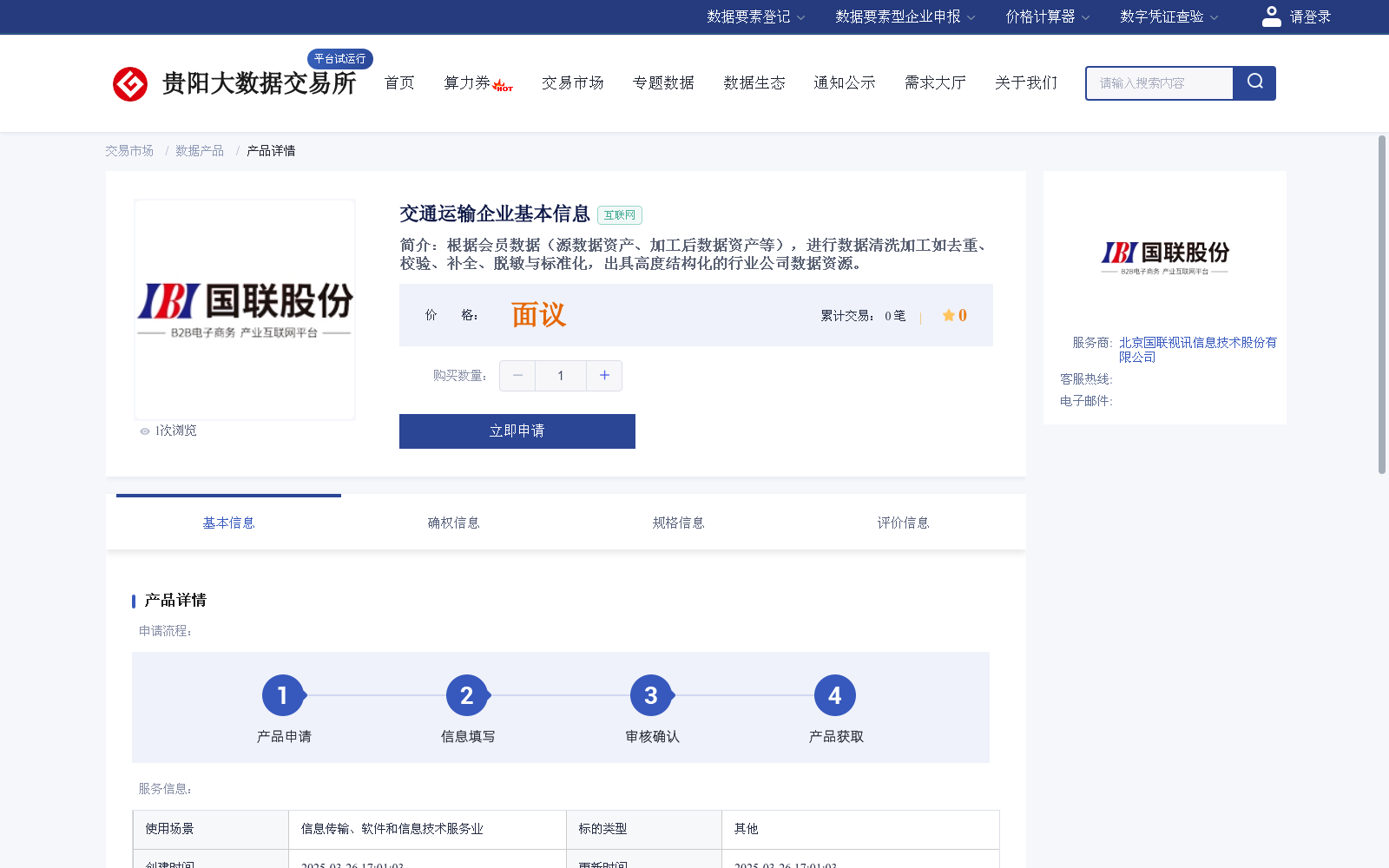This screenshot has height=868, width=1389.
Task: Open the 专题数据 navigation item
Action: tap(663, 82)
